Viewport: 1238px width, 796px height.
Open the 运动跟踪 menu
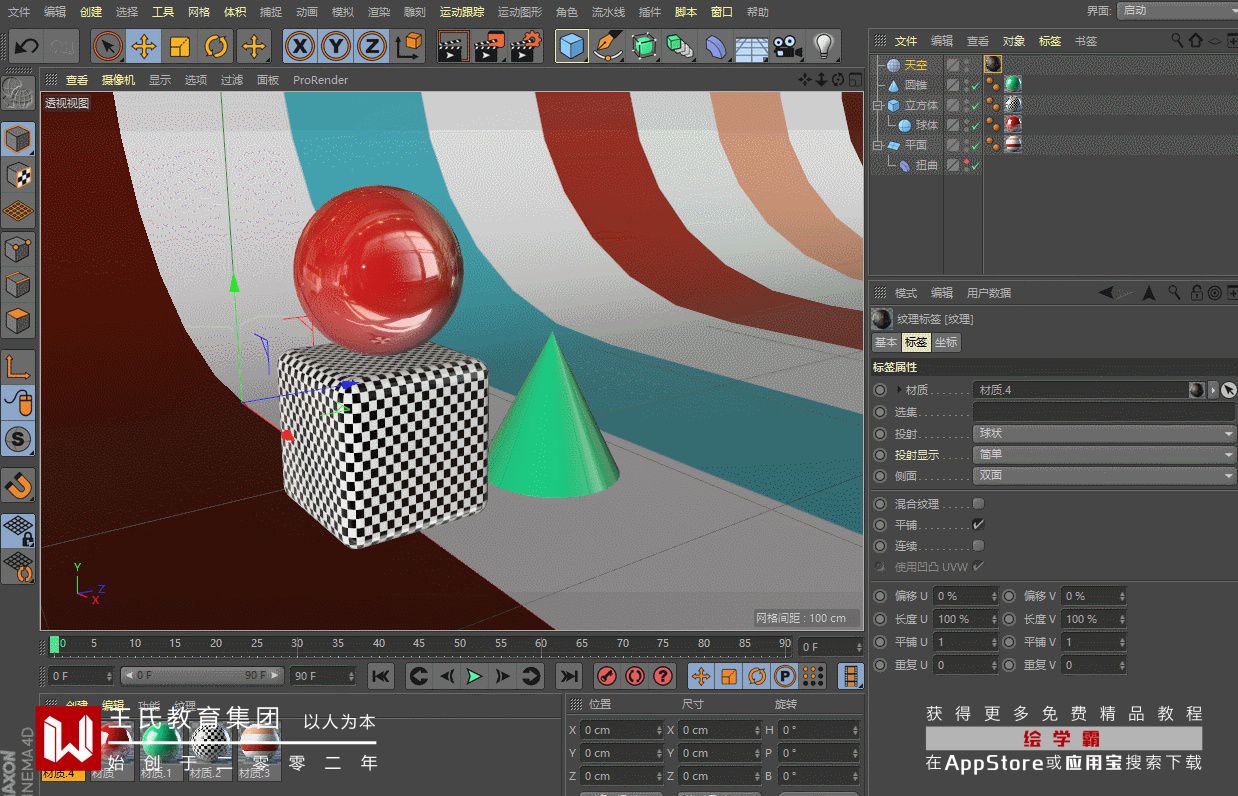(x=461, y=12)
